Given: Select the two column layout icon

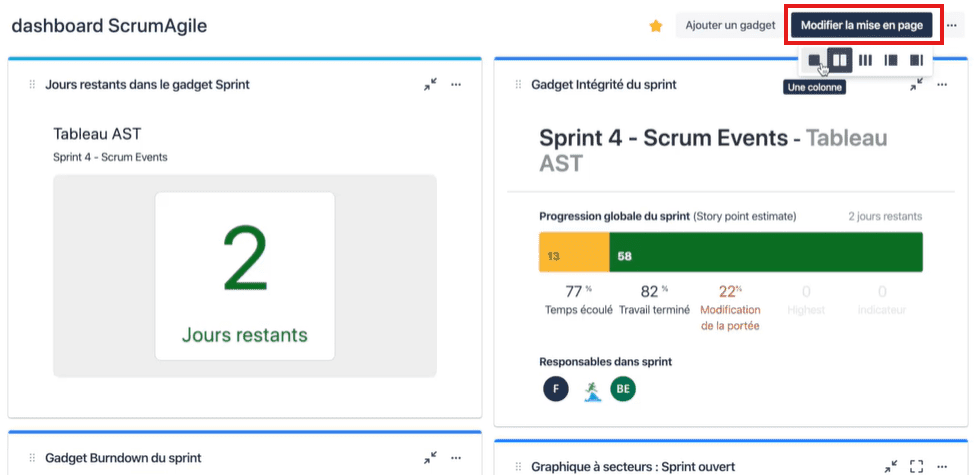Looking at the screenshot, I should [x=840, y=60].
